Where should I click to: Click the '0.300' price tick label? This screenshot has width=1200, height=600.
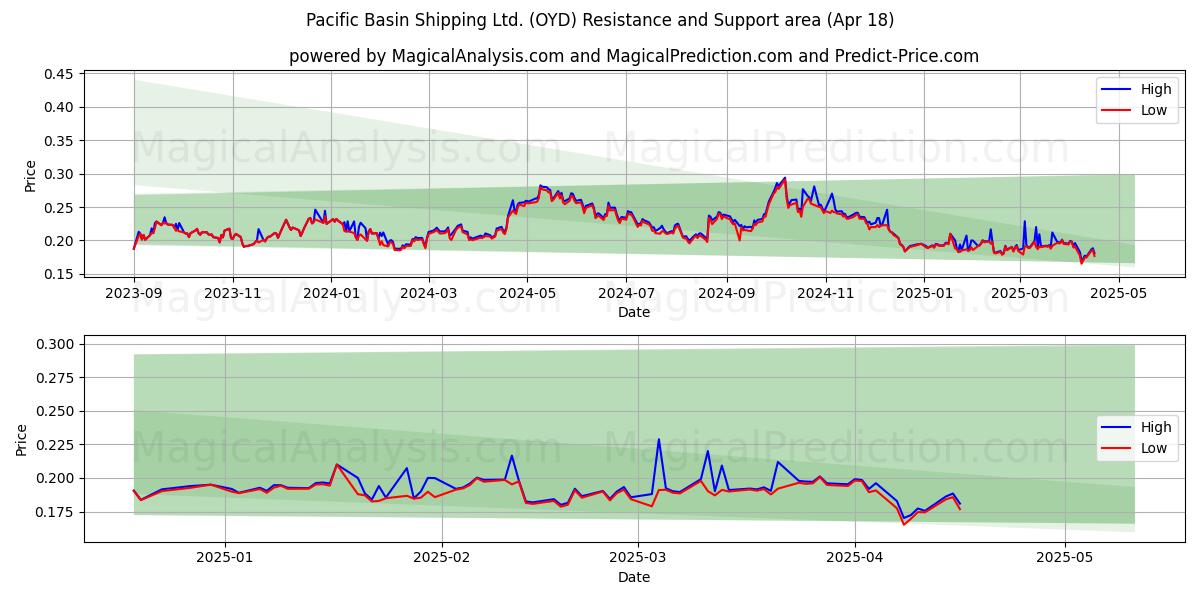tap(55, 344)
